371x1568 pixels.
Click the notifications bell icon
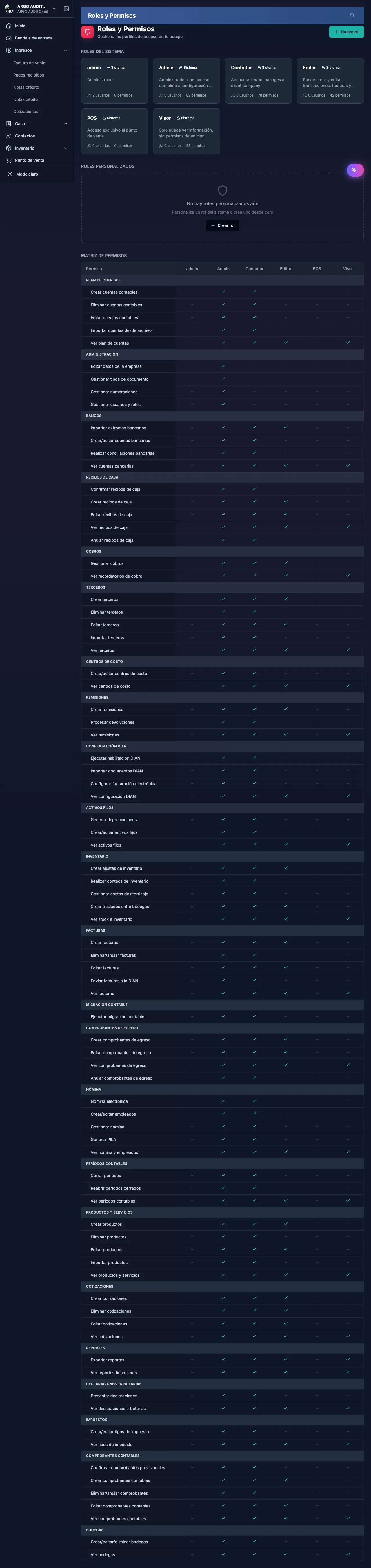pyautogui.click(x=352, y=16)
